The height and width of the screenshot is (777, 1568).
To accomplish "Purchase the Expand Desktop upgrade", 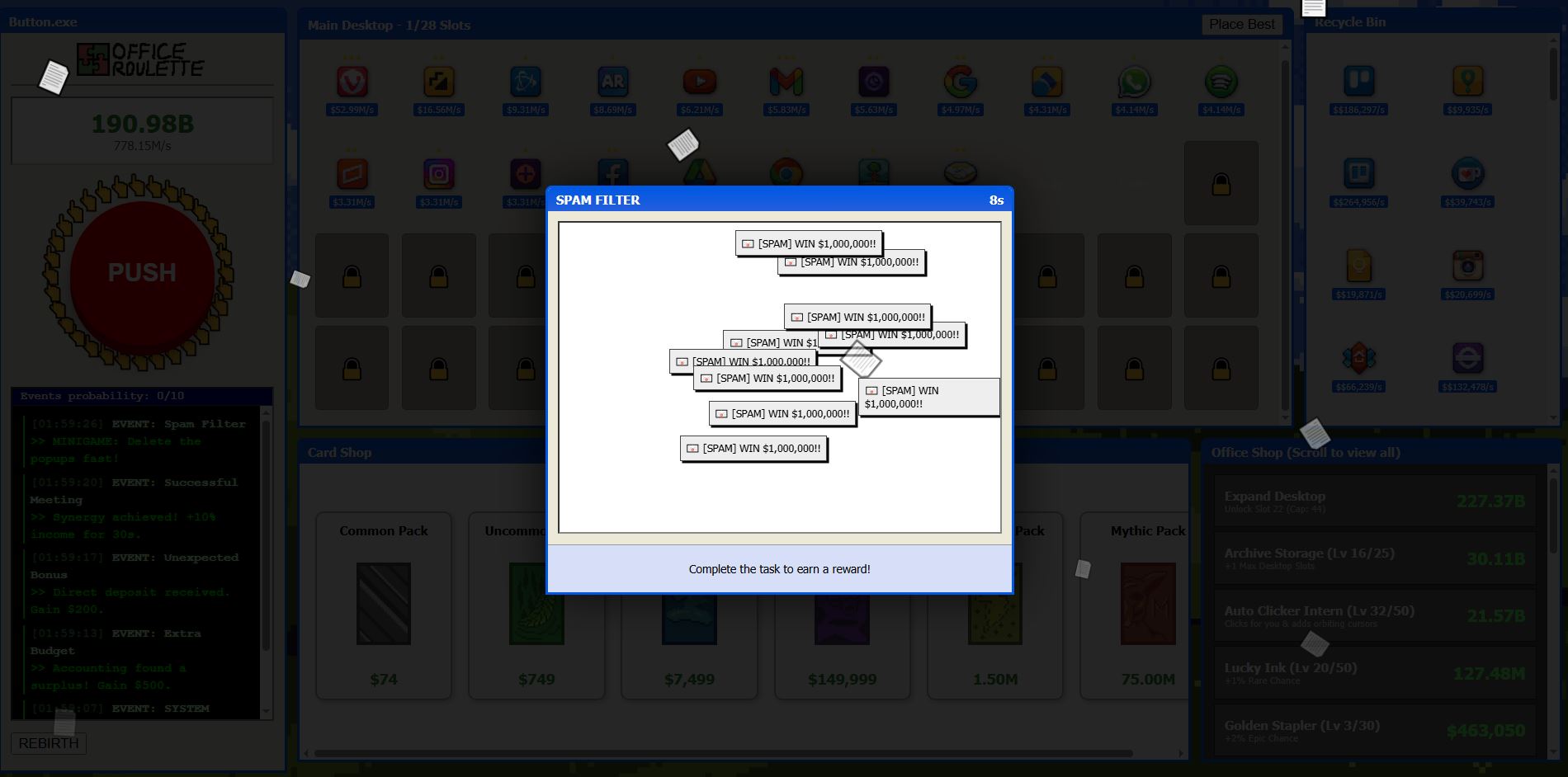I will pos(1374,501).
